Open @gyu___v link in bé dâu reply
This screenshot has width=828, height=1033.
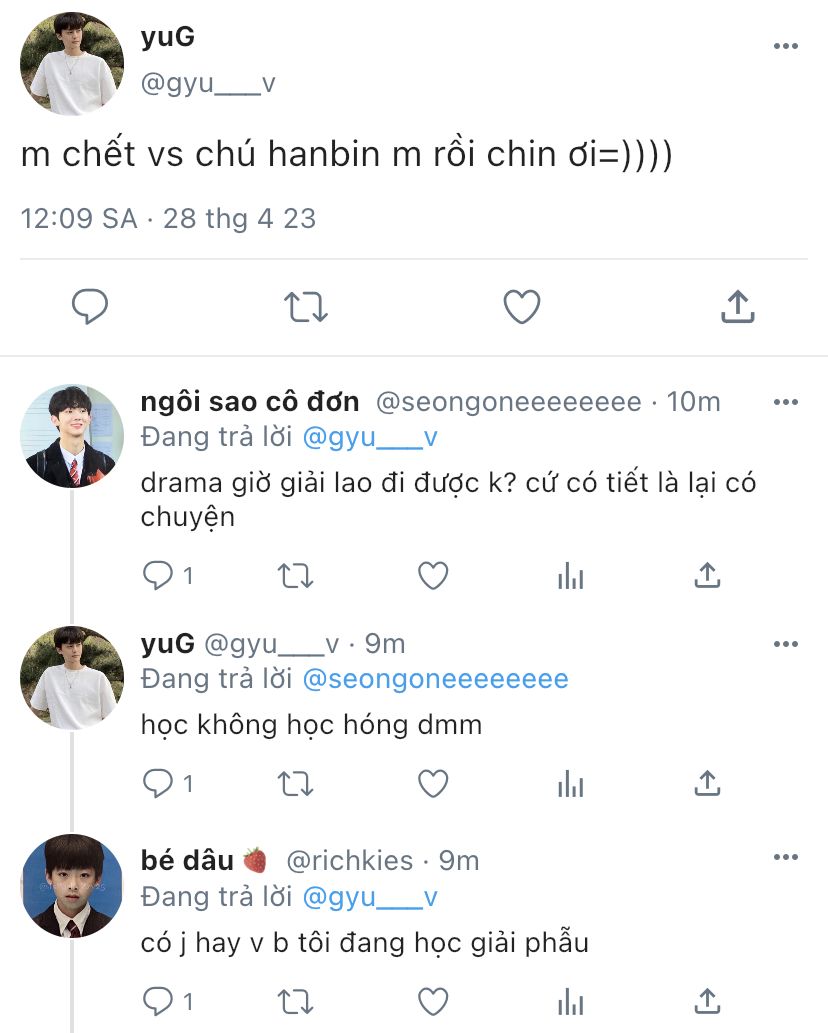pos(370,897)
